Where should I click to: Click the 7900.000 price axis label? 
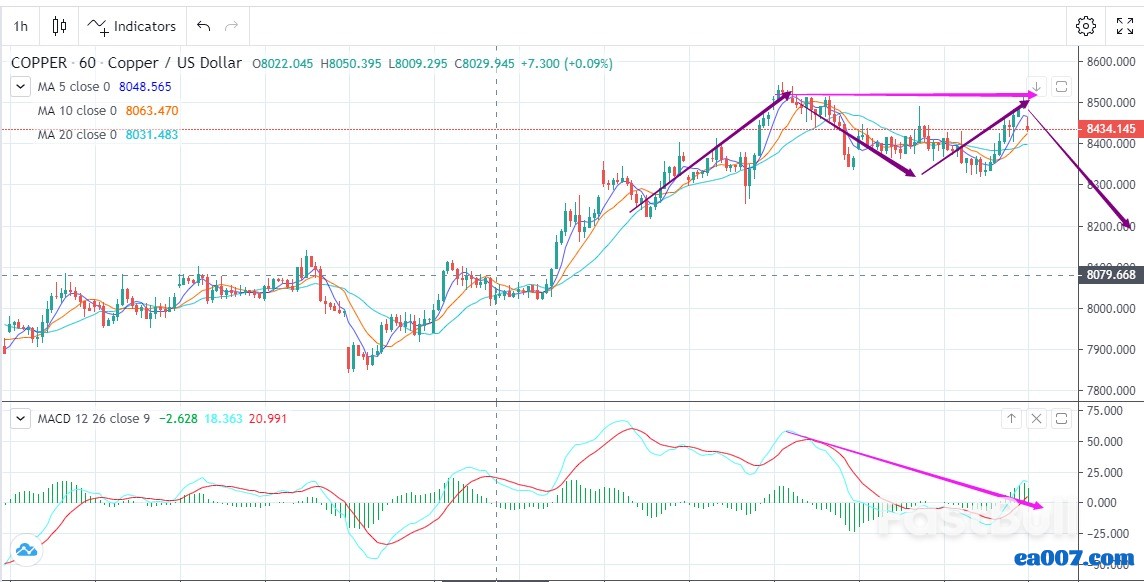(x=1111, y=349)
